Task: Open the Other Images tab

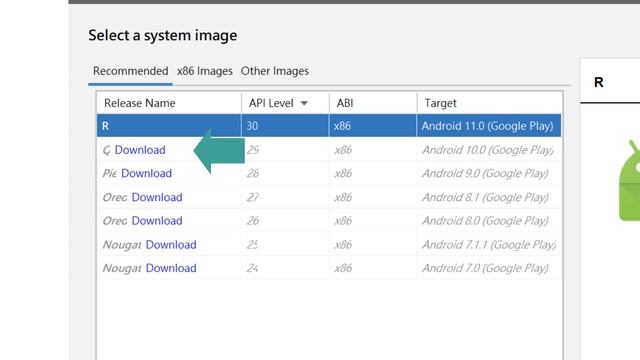Action: 275,71
